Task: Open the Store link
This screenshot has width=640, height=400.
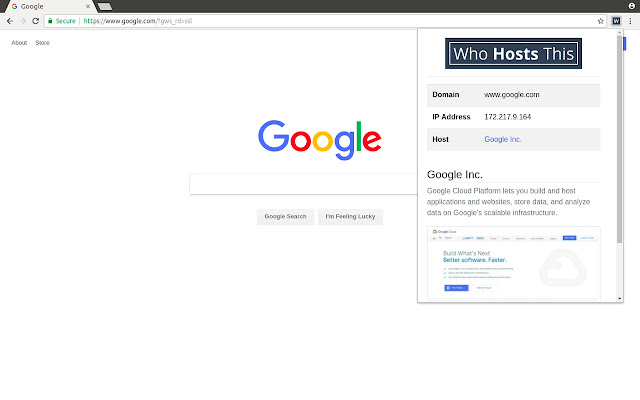Action: (42, 42)
